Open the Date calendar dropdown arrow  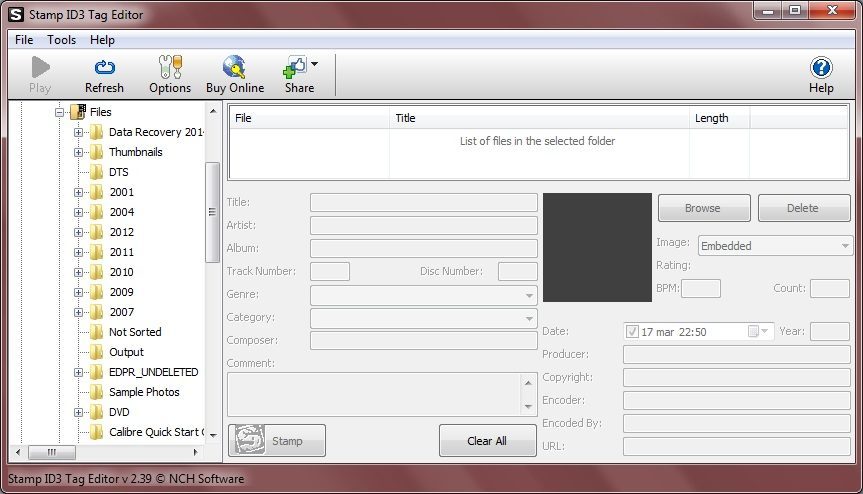pos(764,331)
